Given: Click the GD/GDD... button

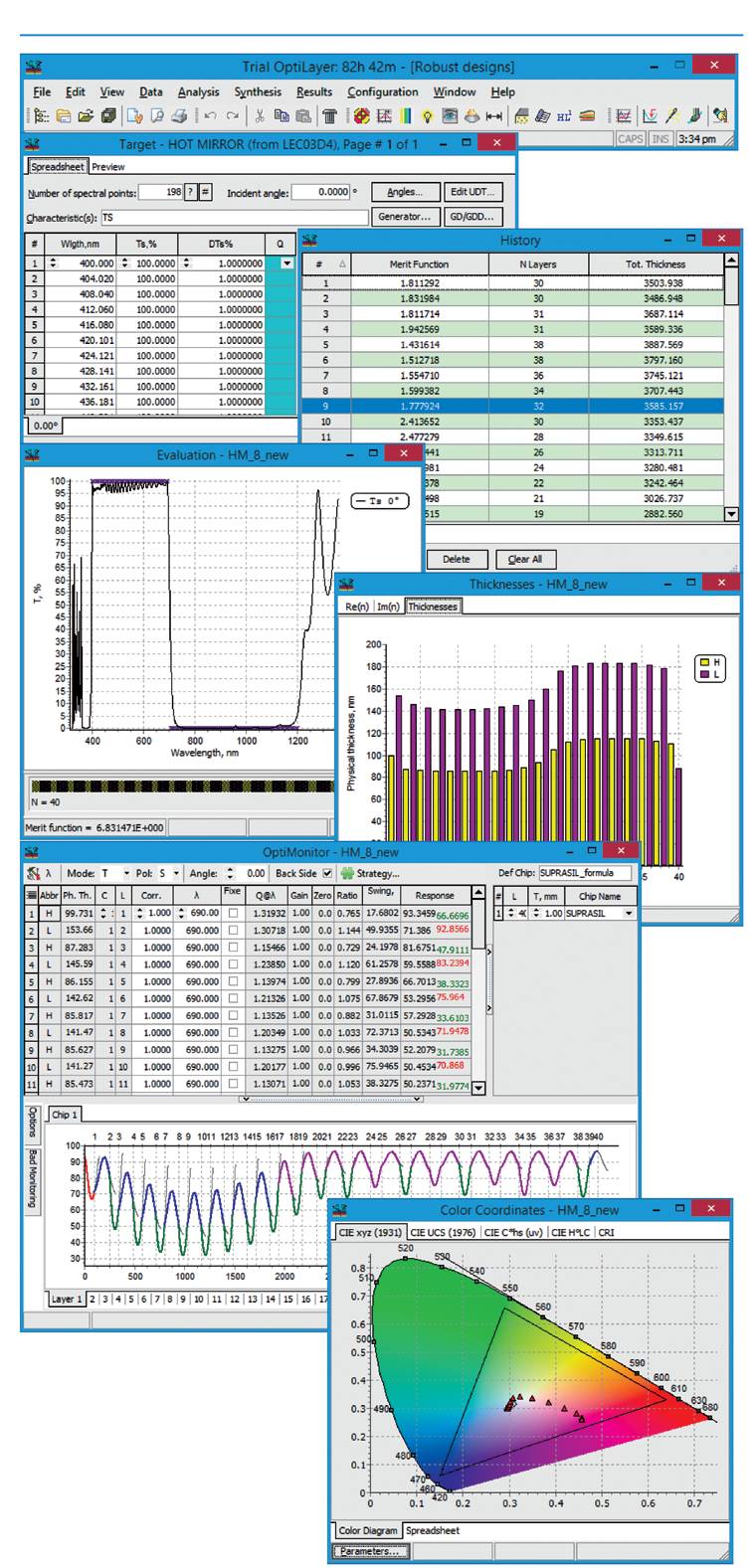Looking at the screenshot, I should click(472, 216).
